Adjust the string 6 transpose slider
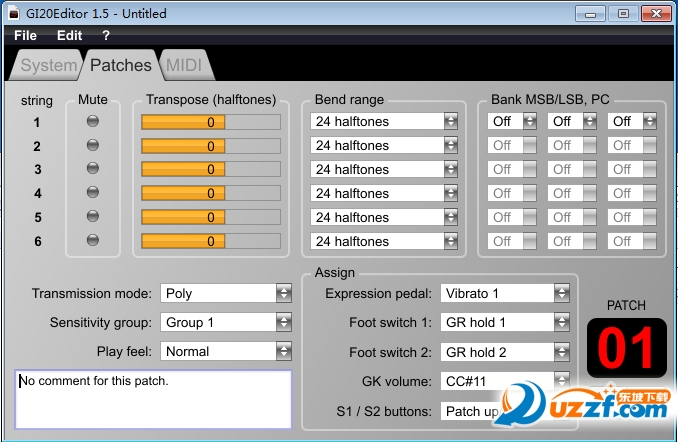Image resolution: width=678 pixels, height=442 pixels. coord(211,241)
